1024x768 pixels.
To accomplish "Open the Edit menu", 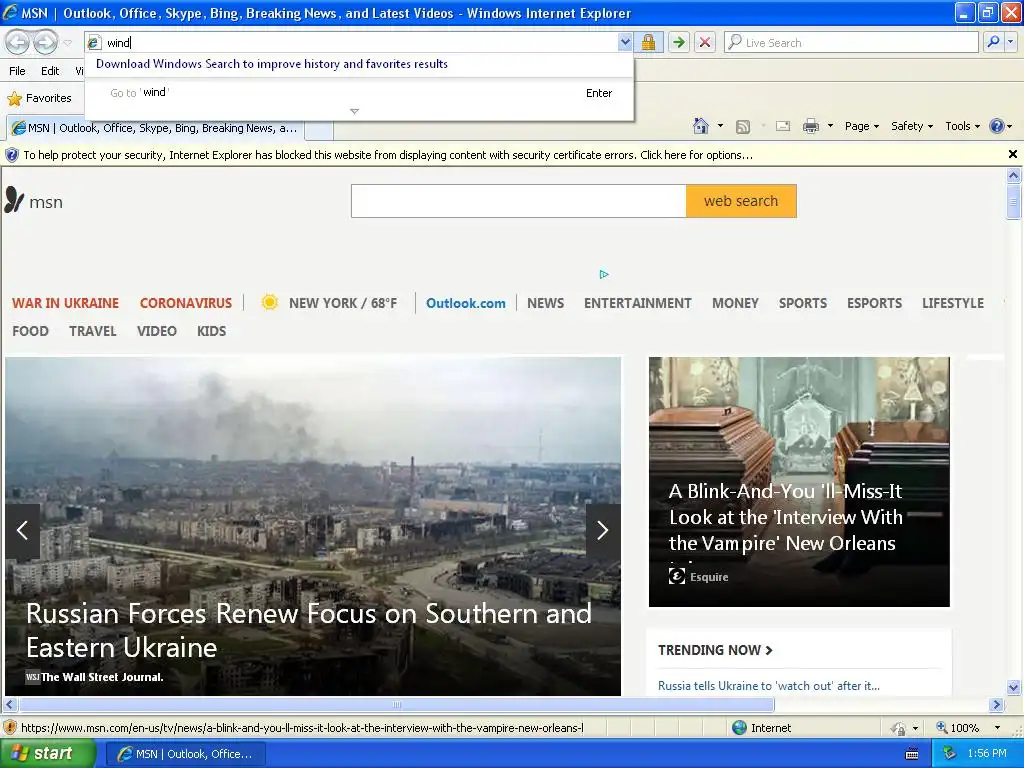I will coord(50,71).
